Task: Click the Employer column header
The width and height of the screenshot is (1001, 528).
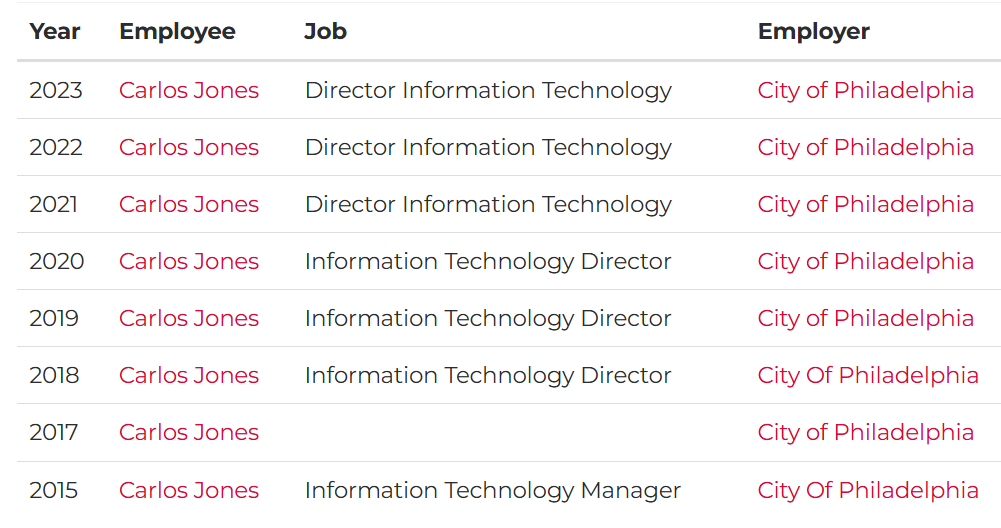Action: (814, 32)
